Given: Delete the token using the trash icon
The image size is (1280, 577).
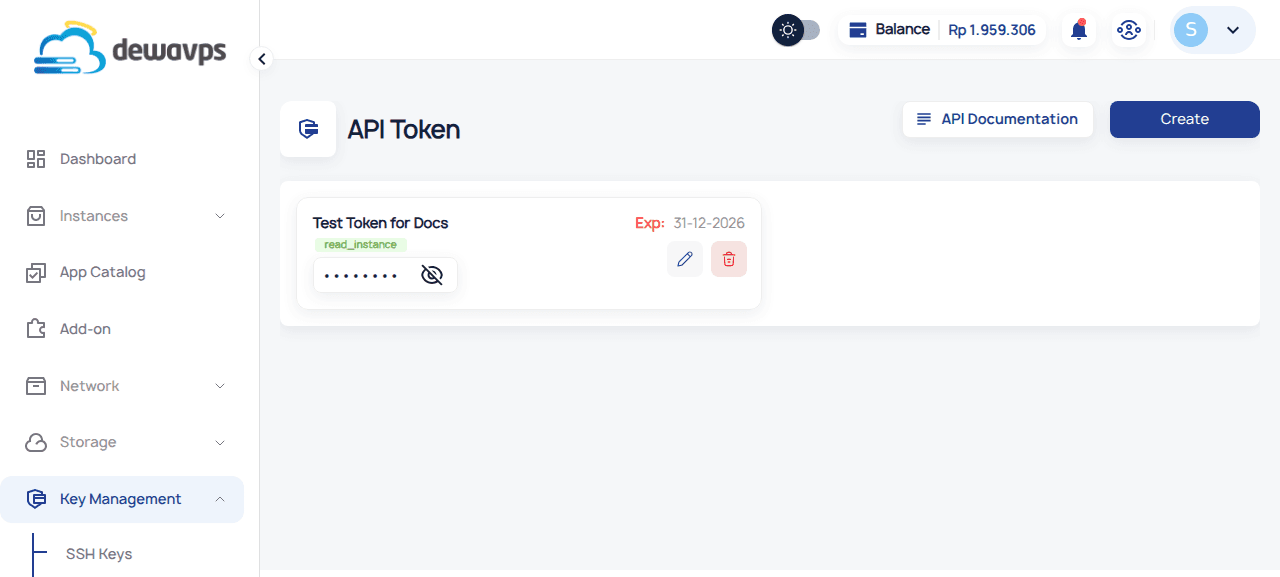Looking at the screenshot, I should (x=729, y=258).
